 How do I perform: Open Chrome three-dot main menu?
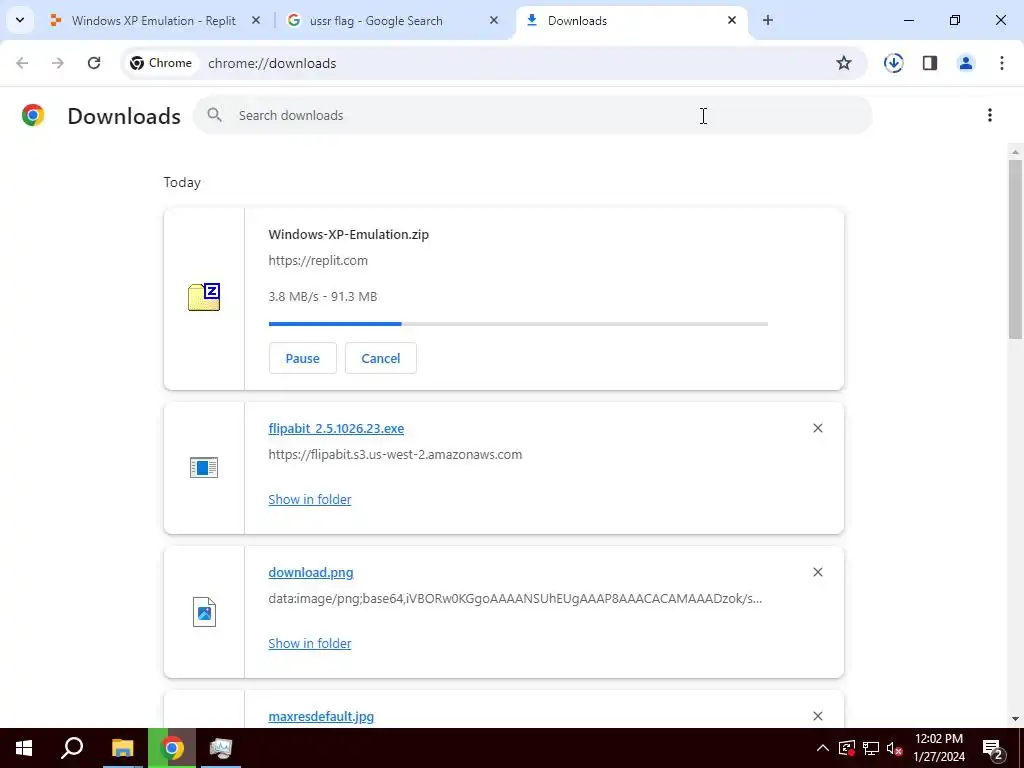pyautogui.click(x=1002, y=63)
